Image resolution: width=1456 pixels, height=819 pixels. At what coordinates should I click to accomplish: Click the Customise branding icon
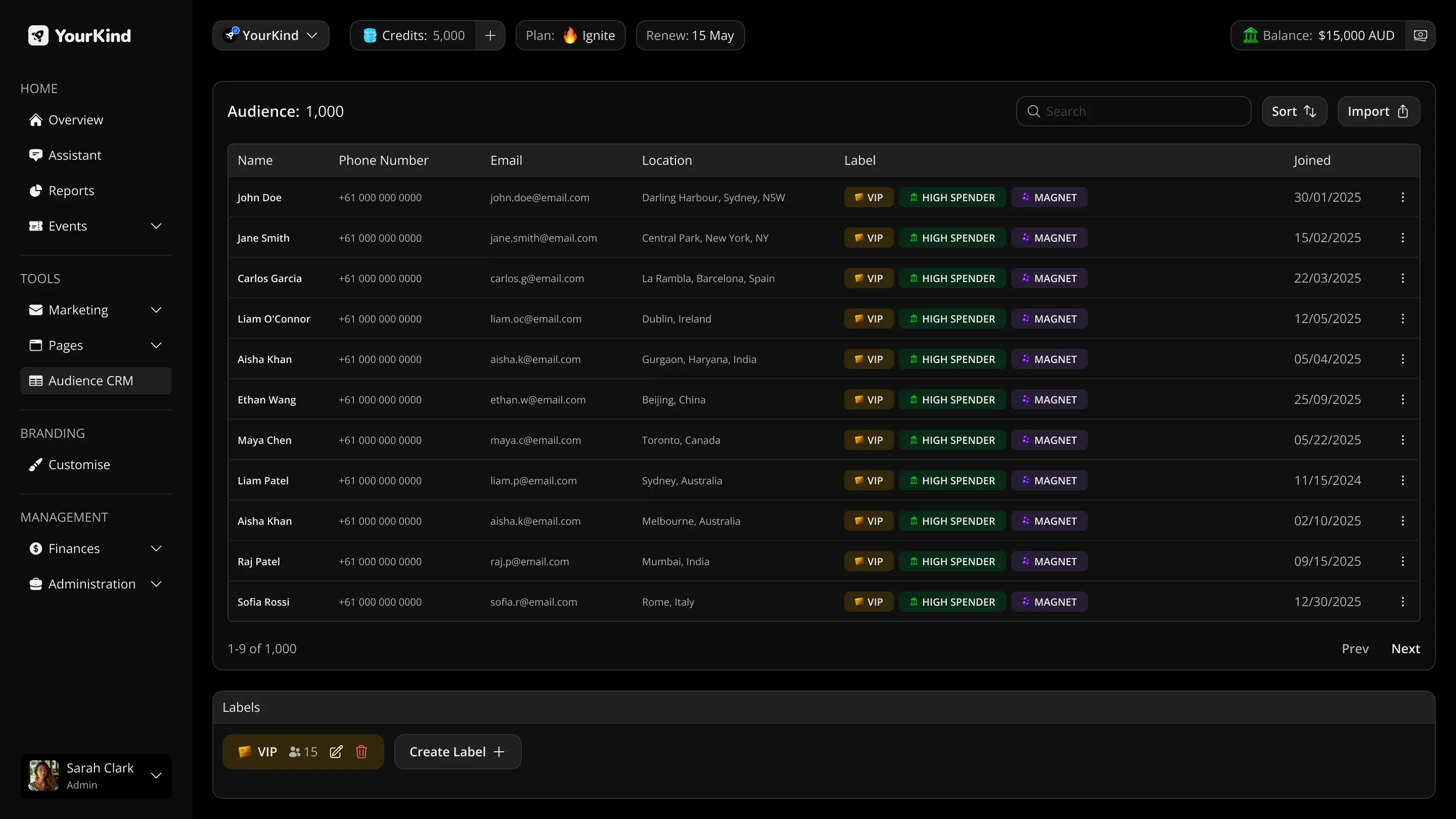[x=35, y=464]
